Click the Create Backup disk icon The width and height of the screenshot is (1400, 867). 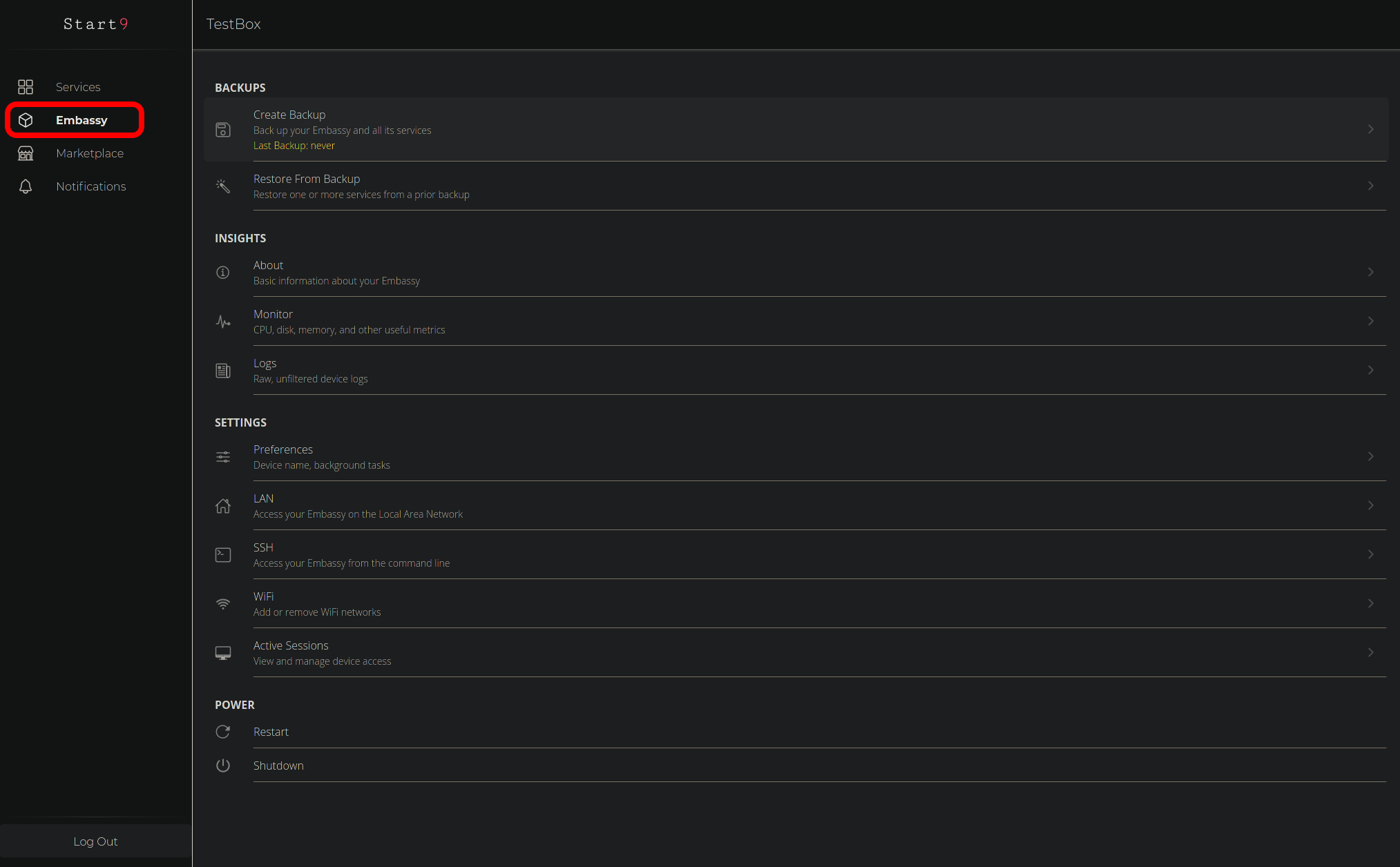click(223, 130)
